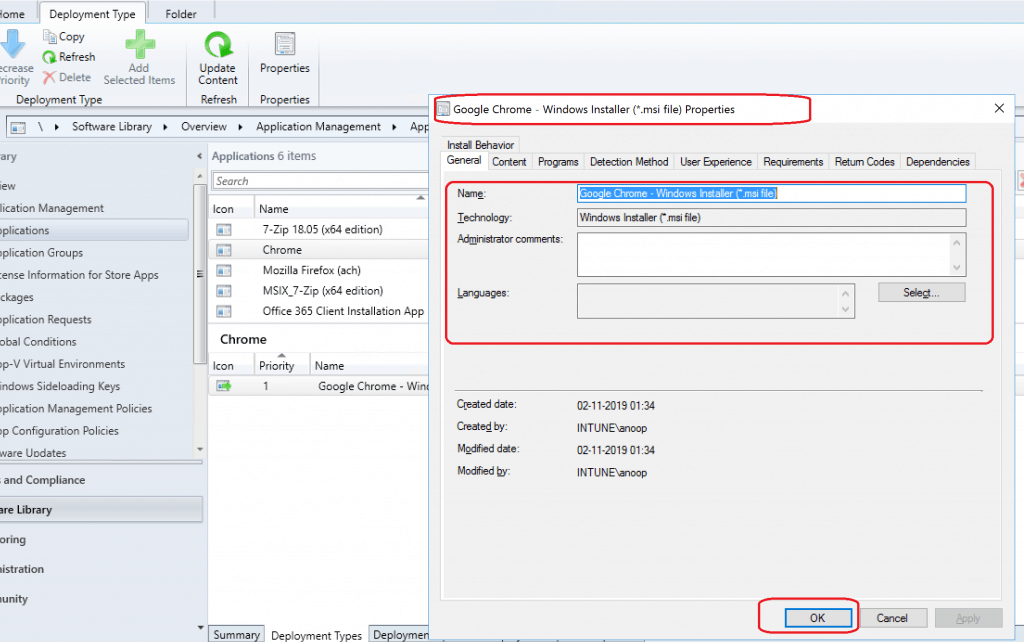The width and height of the screenshot is (1024, 642).
Task: Click the green Refresh icon in ribbon
Action: point(49,57)
